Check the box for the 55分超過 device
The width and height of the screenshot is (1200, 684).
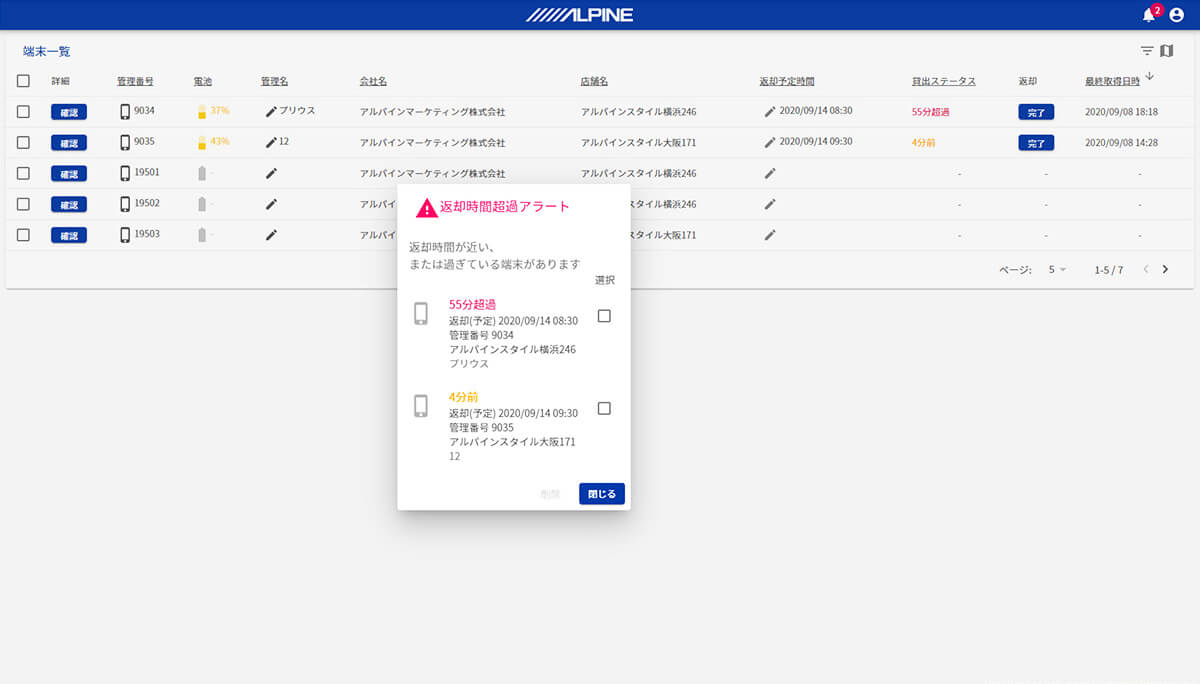[x=604, y=316]
